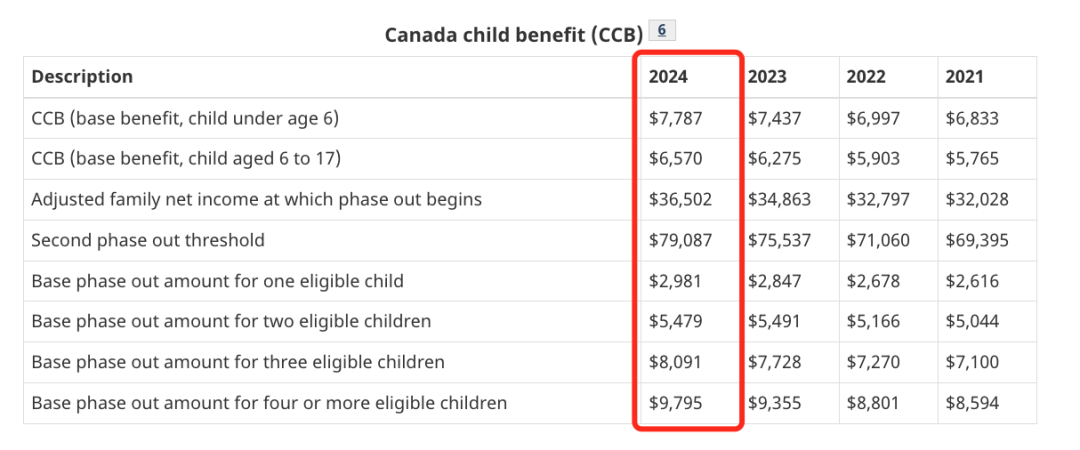Click the 2022 column header

[x=866, y=77]
